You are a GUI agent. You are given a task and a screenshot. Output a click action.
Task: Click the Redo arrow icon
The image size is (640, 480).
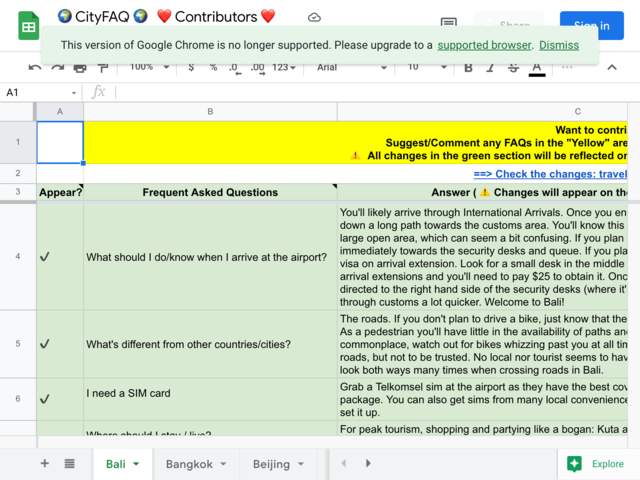(x=58, y=67)
